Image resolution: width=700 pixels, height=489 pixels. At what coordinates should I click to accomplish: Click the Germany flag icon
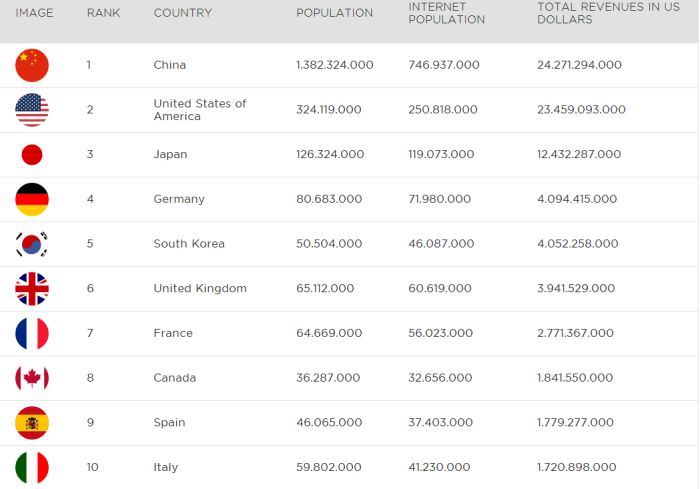click(32, 199)
